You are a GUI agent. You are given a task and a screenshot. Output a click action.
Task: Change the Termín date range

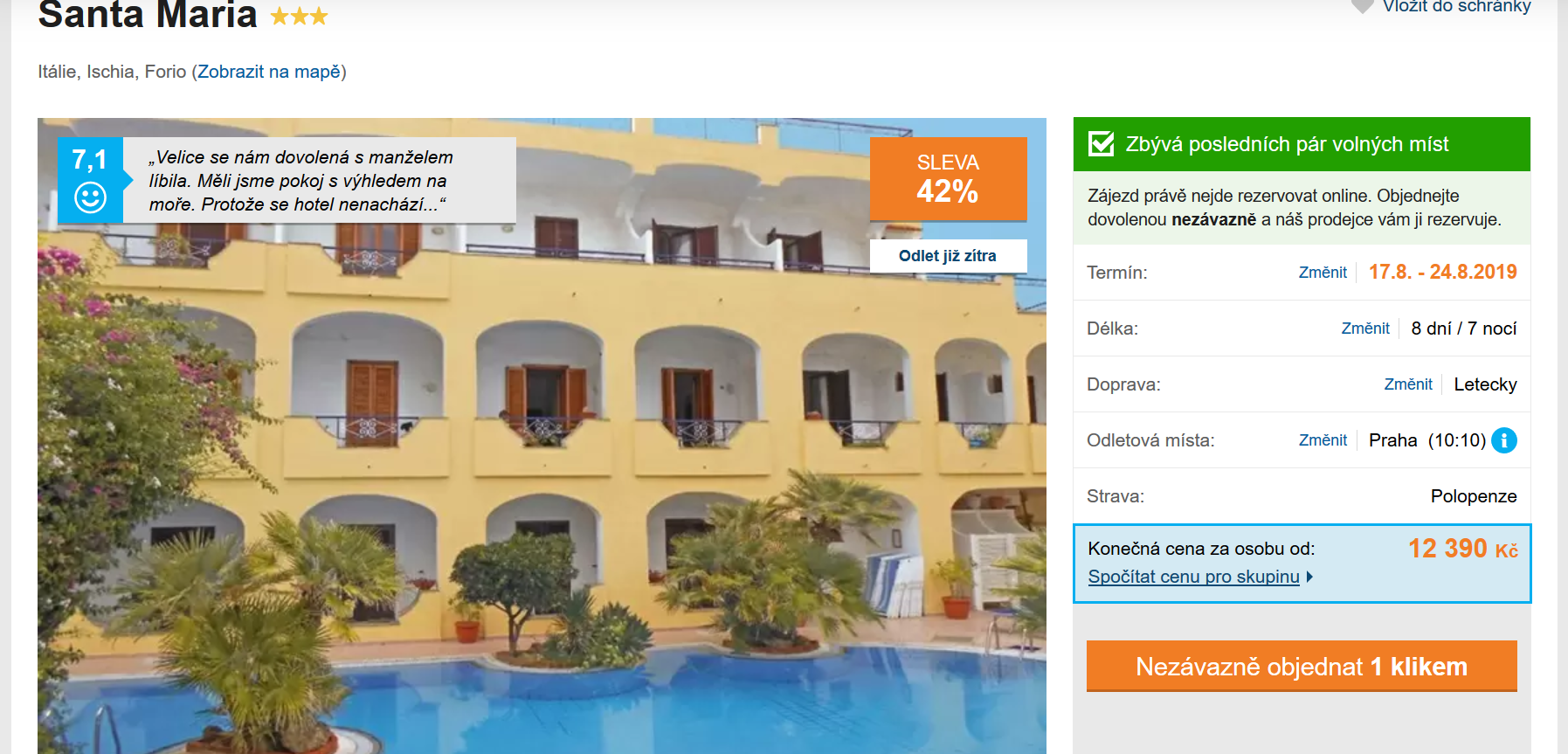coord(1323,273)
